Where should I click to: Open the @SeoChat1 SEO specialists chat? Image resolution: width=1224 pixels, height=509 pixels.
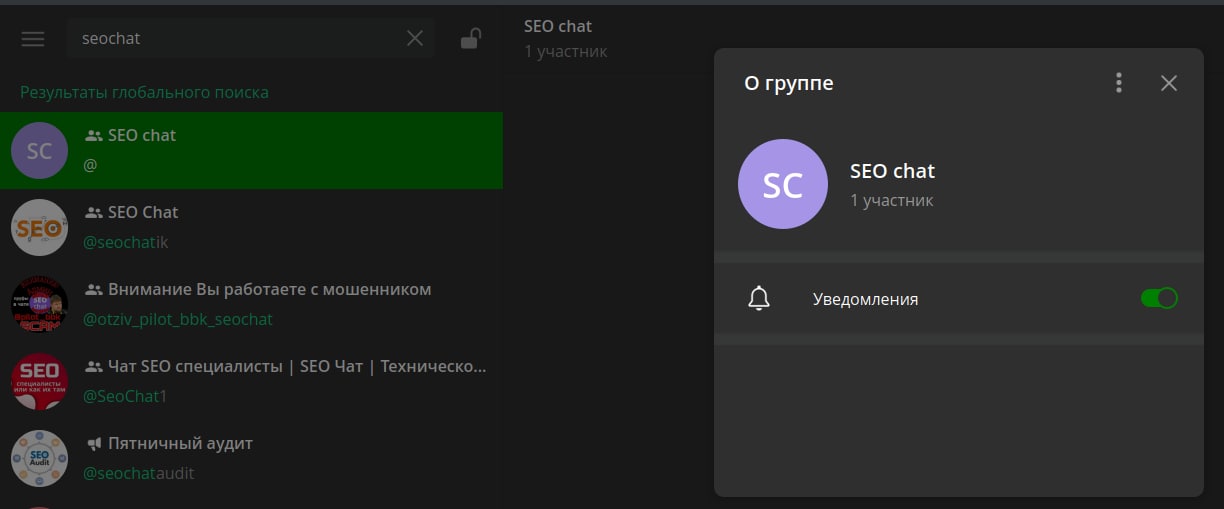coord(280,381)
